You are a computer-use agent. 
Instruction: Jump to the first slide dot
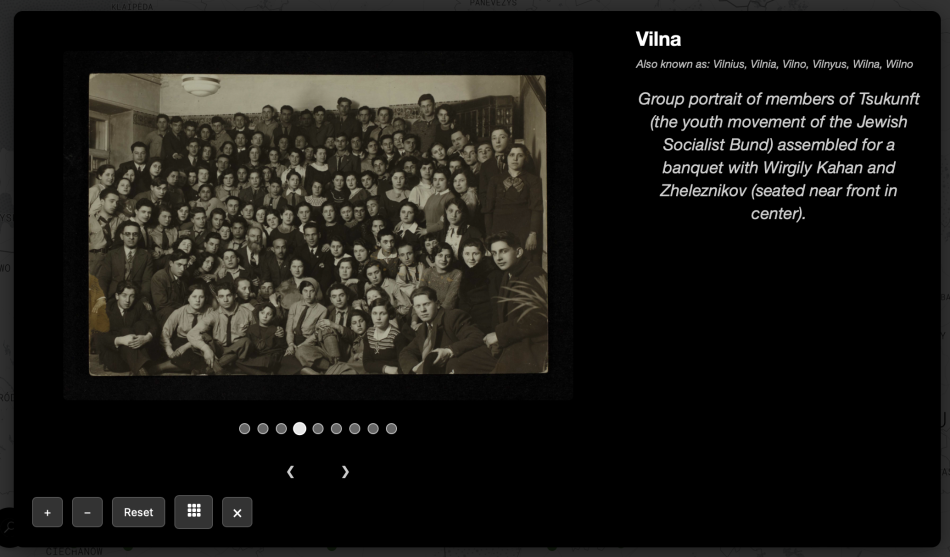pos(245,429)
